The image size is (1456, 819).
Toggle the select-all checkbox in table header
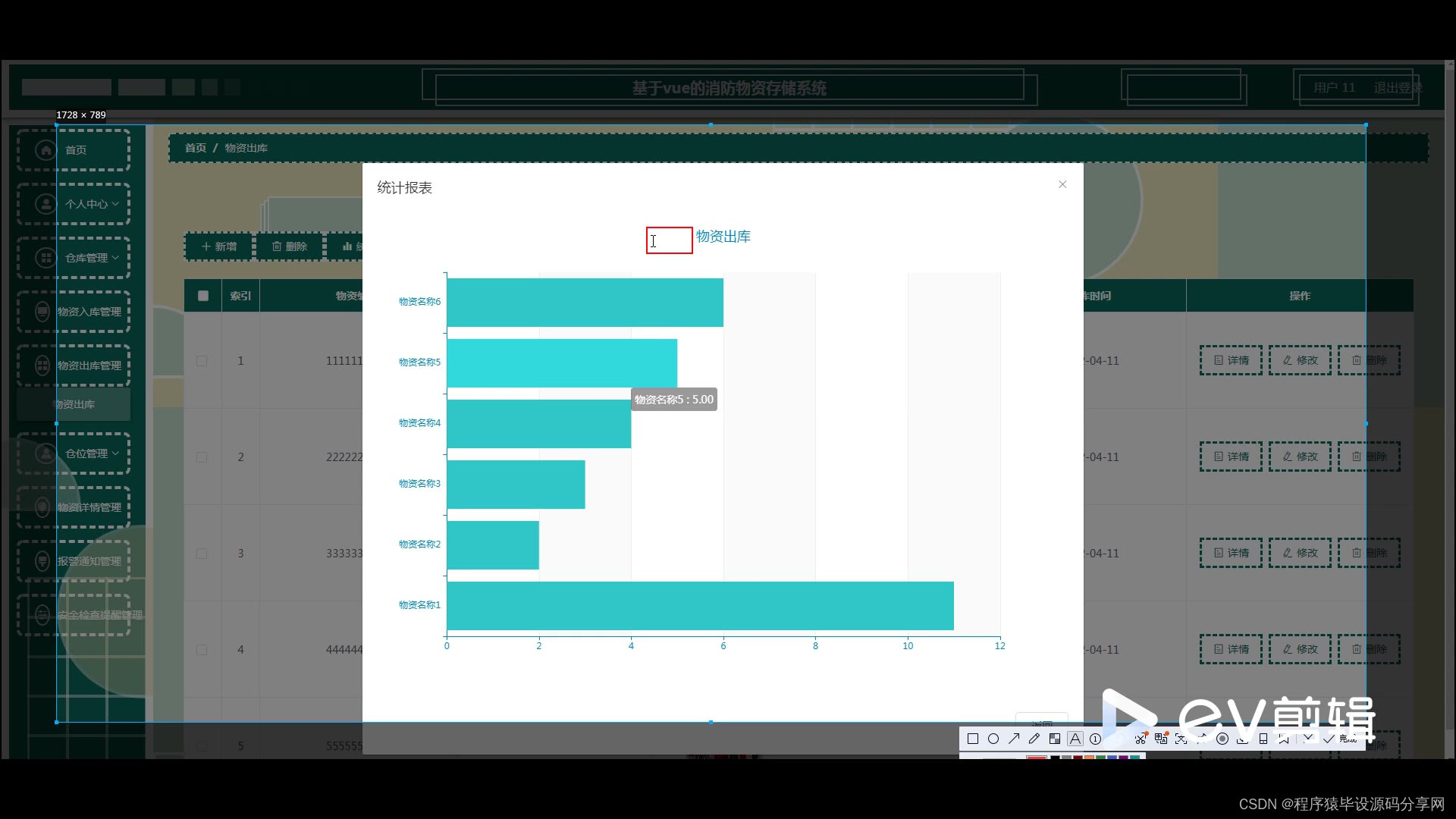tap(202, 296)
